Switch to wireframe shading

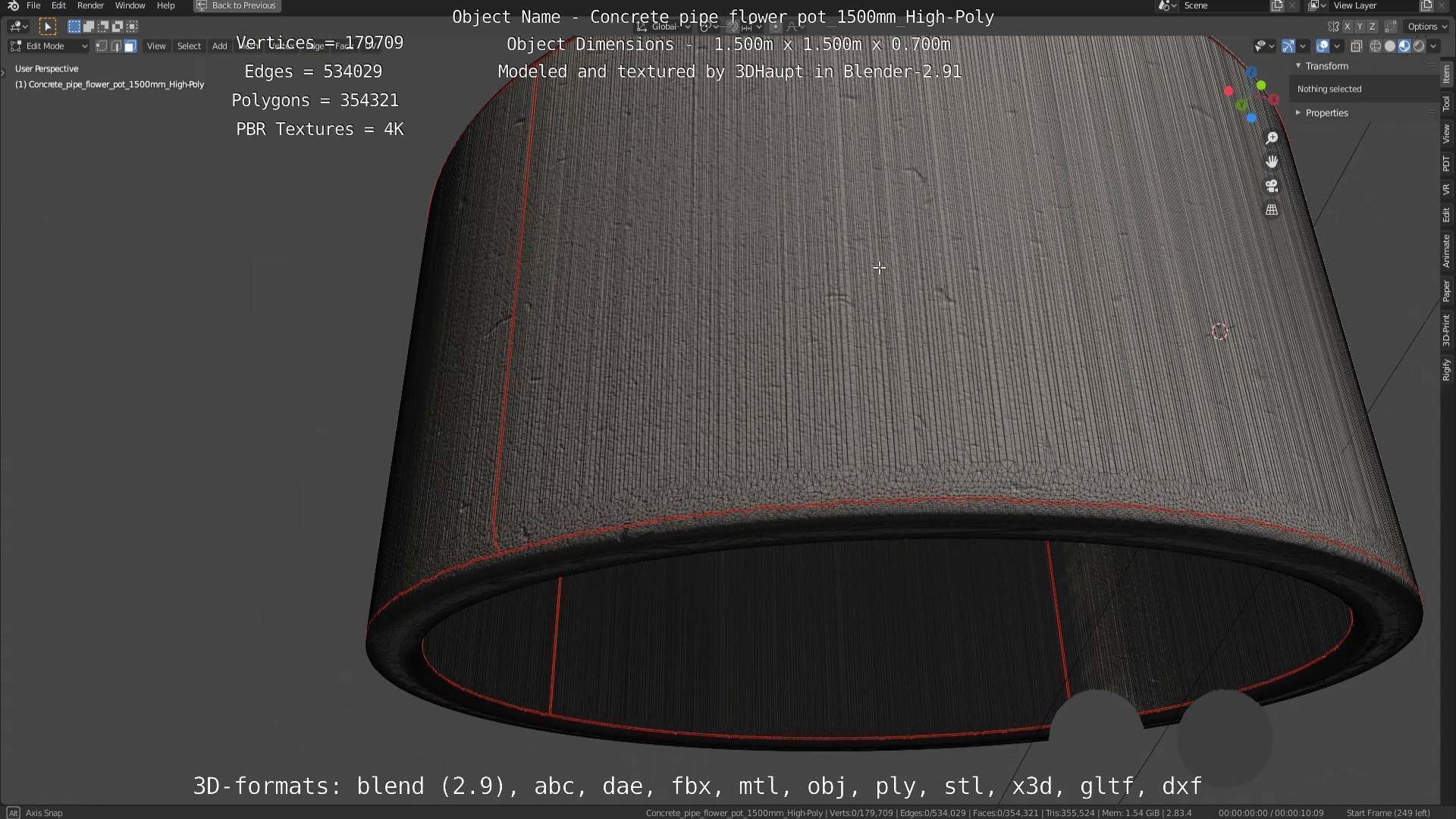tap(1376, 46)
